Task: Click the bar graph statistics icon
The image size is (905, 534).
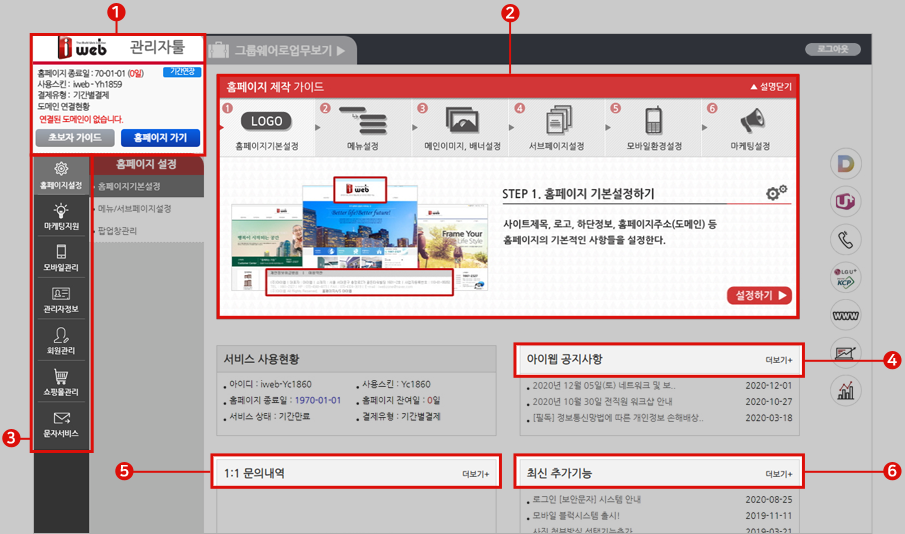Action: (846, 391)
